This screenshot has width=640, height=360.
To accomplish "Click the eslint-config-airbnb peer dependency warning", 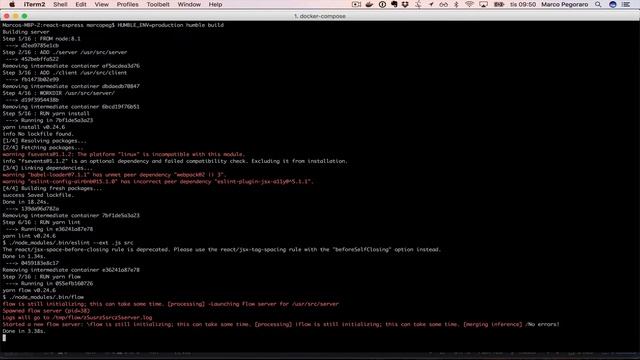I will pos(158,182).
